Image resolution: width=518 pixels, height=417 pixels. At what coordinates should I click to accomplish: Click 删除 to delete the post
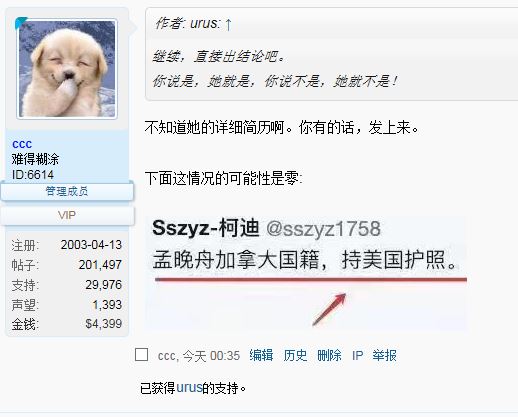click(329, 355)
